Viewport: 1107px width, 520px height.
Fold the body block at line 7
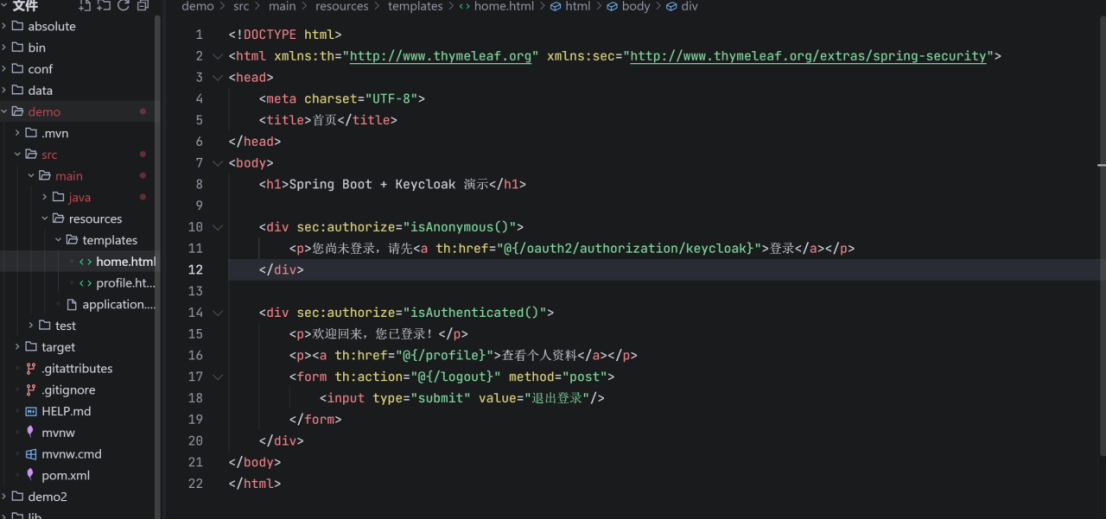point(217,163)
